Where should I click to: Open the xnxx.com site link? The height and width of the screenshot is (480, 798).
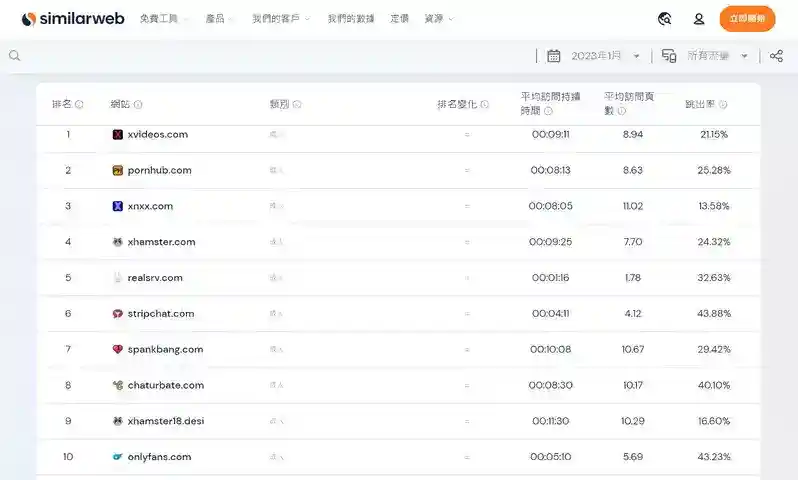pos(150,206)
